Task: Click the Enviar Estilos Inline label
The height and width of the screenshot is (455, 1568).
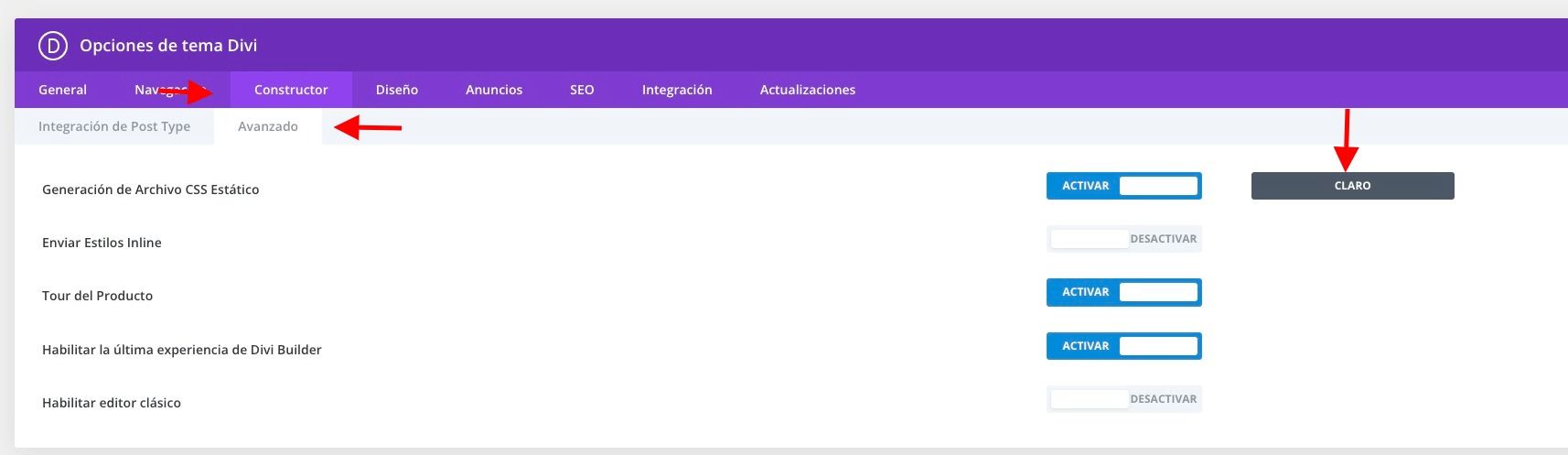Action: point(102,243)
